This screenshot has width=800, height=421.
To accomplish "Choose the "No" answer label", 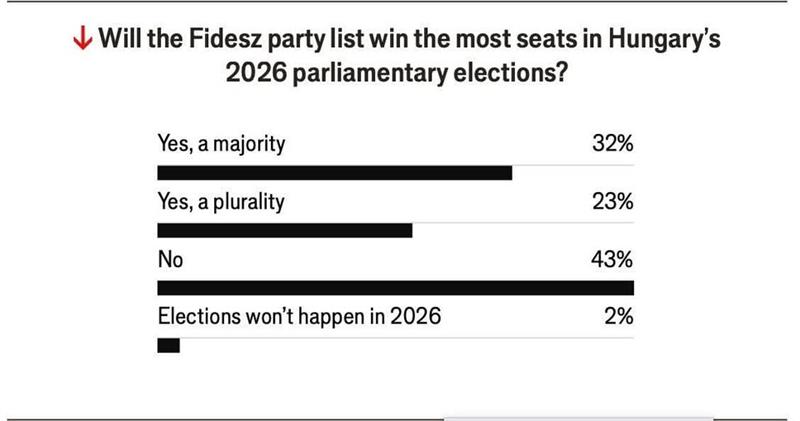I will click(169, 259).
